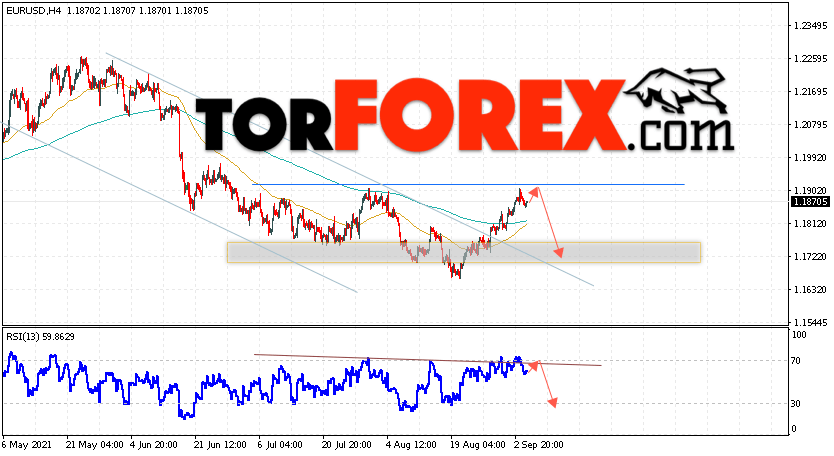Click the date label 19 Aug 04:00
Screen dimensions: 834x456
pos(477,444)
